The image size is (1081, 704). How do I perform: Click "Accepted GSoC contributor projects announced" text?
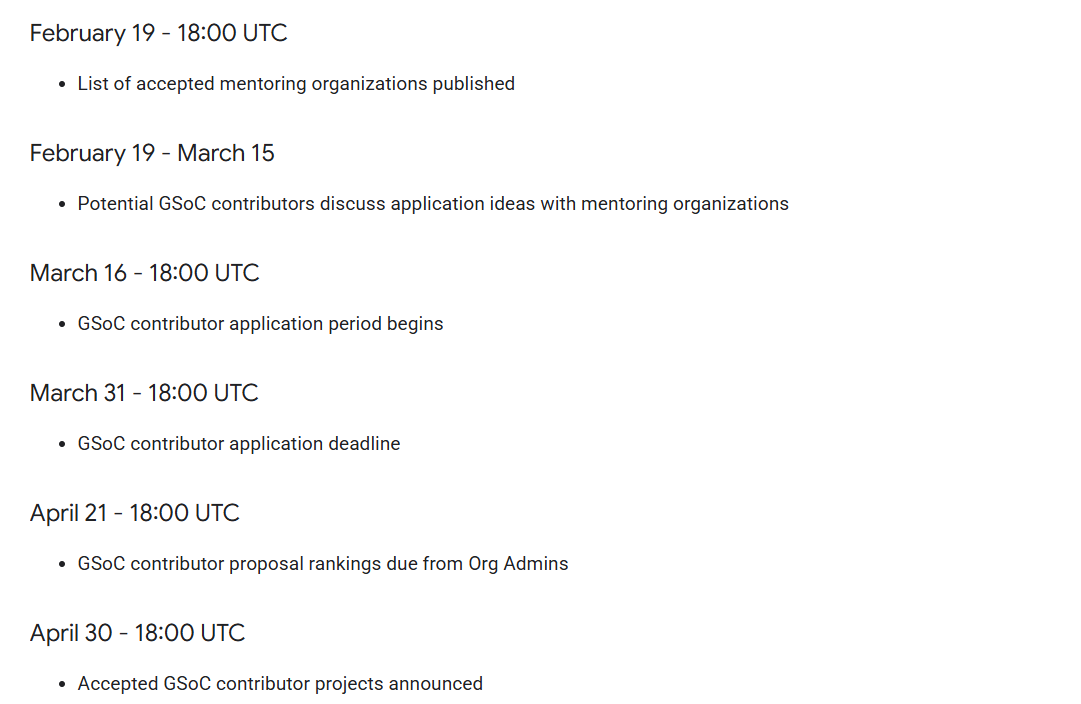[x=280, y=684]
